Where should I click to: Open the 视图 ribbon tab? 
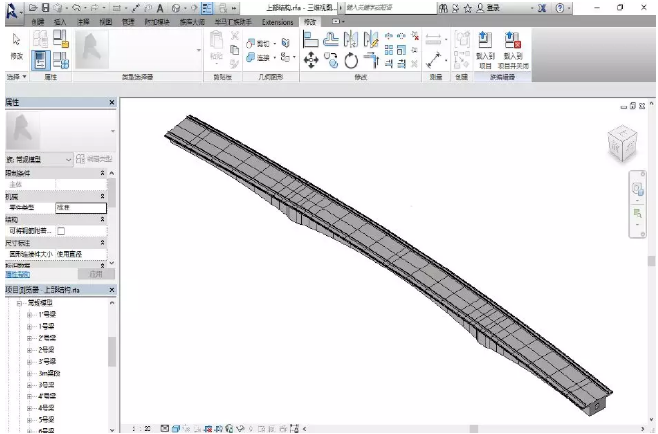105,22
